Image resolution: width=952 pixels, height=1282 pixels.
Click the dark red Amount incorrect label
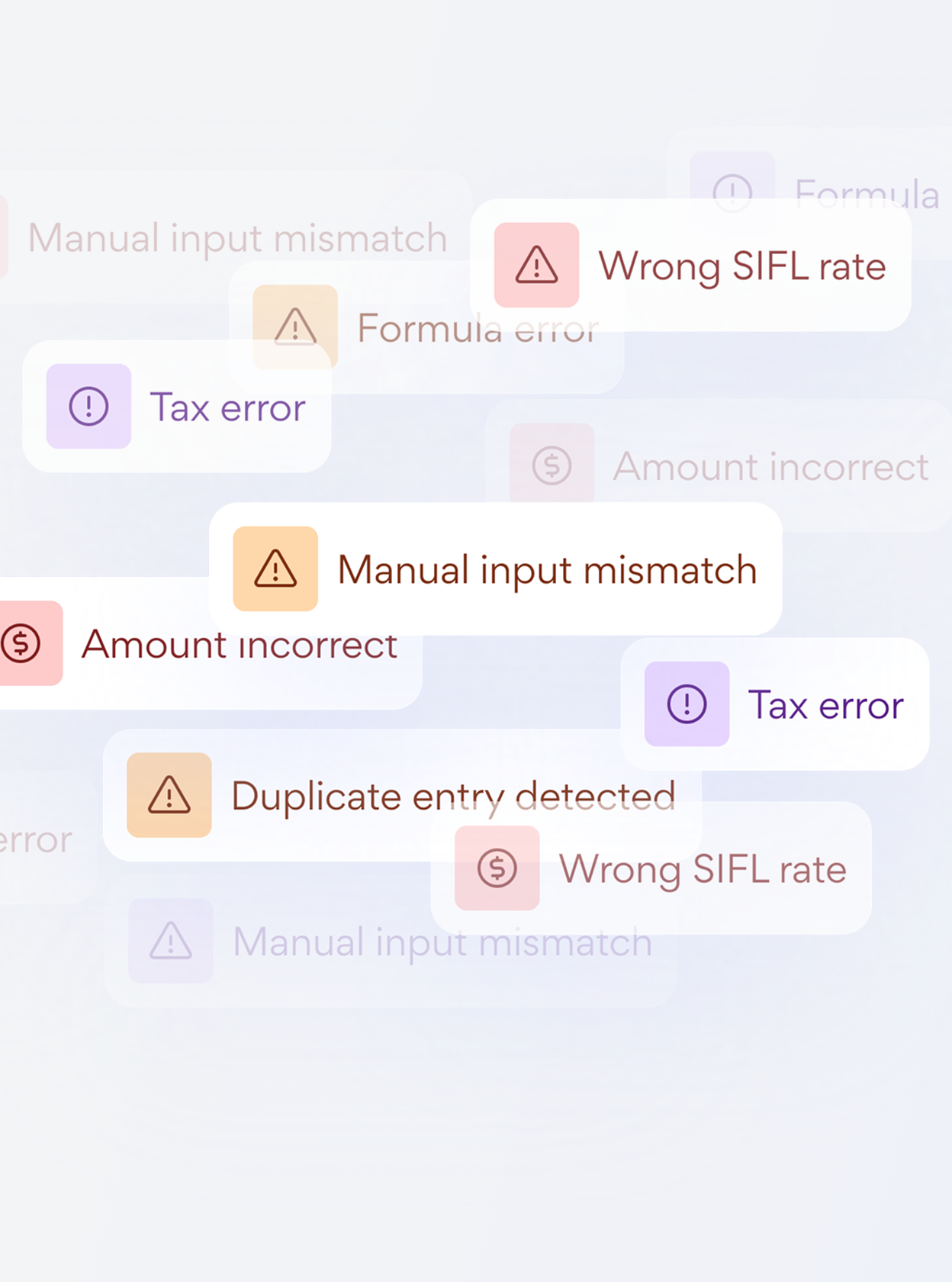[x=240, y=645]
